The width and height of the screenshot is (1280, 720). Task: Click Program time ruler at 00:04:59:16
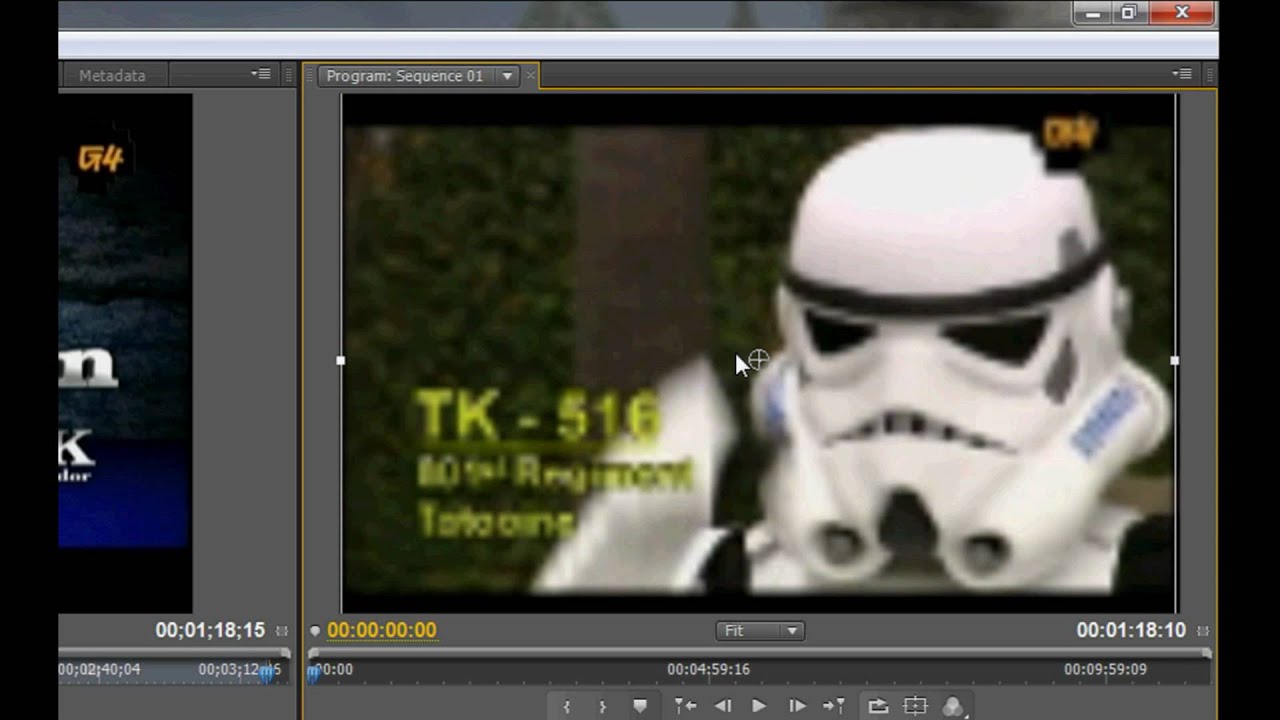pos(708,669)
